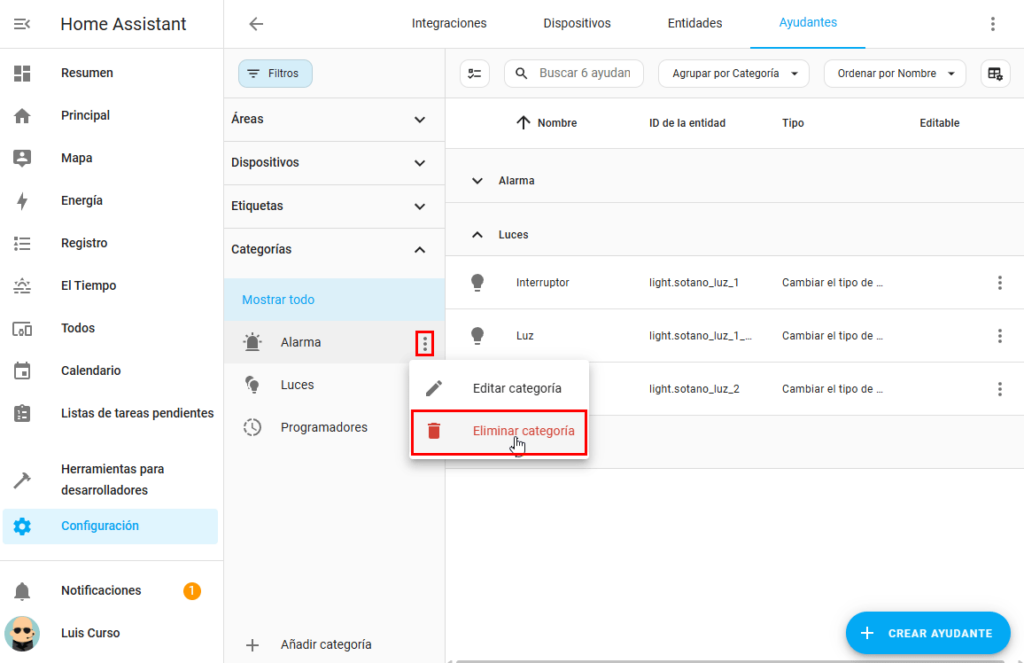Switch to the Dispositivos tab
Viewport: 1024px width, 663px height.
point(577,23)
